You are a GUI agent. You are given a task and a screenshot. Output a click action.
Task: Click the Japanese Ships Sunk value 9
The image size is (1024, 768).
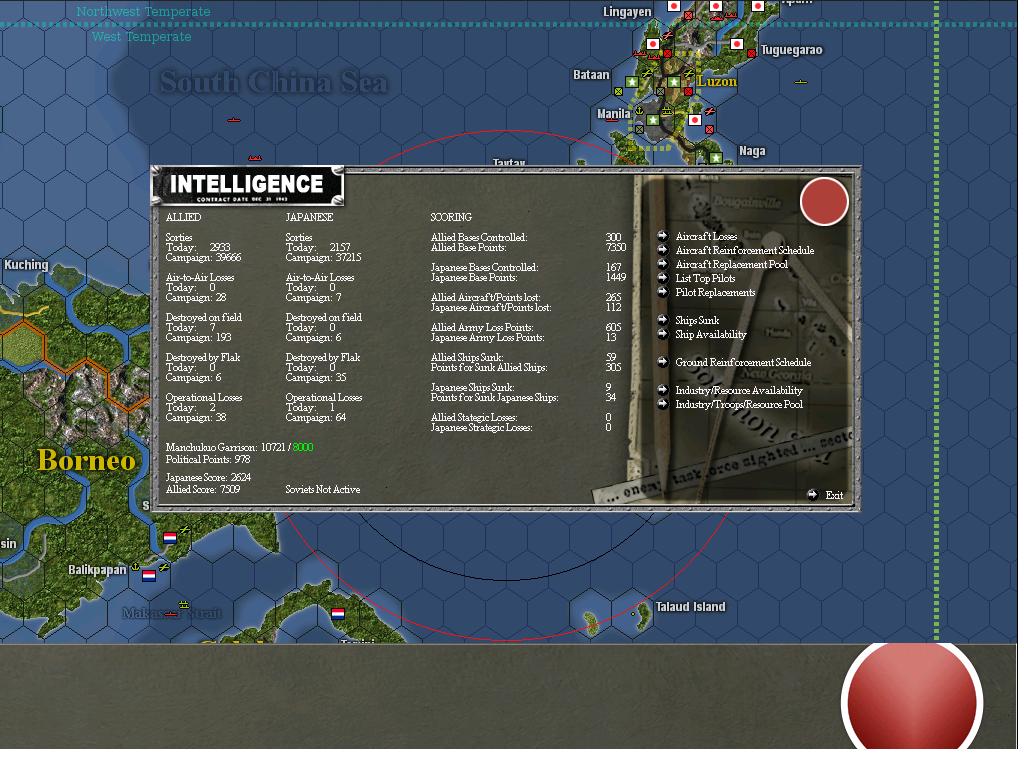click(608, 387)
